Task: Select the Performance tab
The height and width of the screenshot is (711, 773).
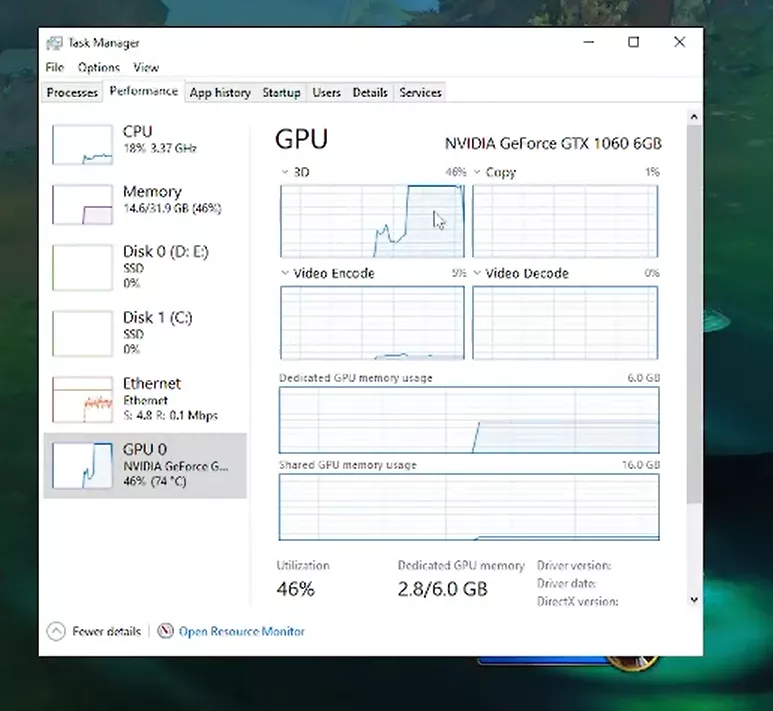Action: [143, 91]
